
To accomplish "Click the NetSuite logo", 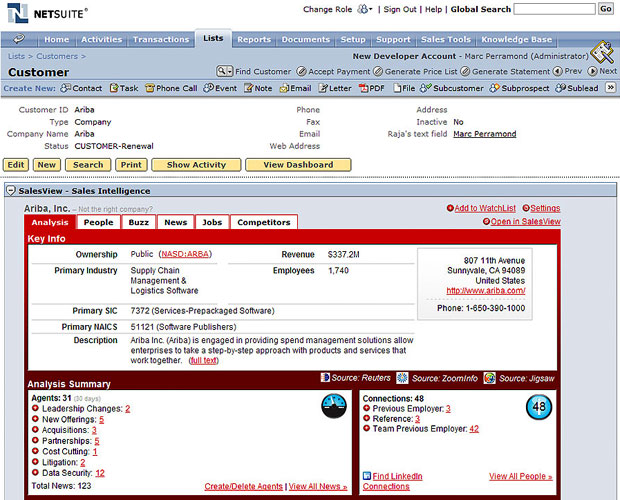I will tap(47, 13).
